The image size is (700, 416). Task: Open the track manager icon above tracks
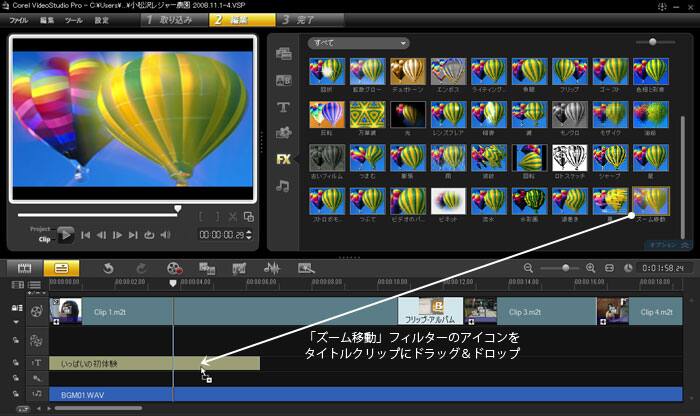pyautogui.click(x=18, y=285)
